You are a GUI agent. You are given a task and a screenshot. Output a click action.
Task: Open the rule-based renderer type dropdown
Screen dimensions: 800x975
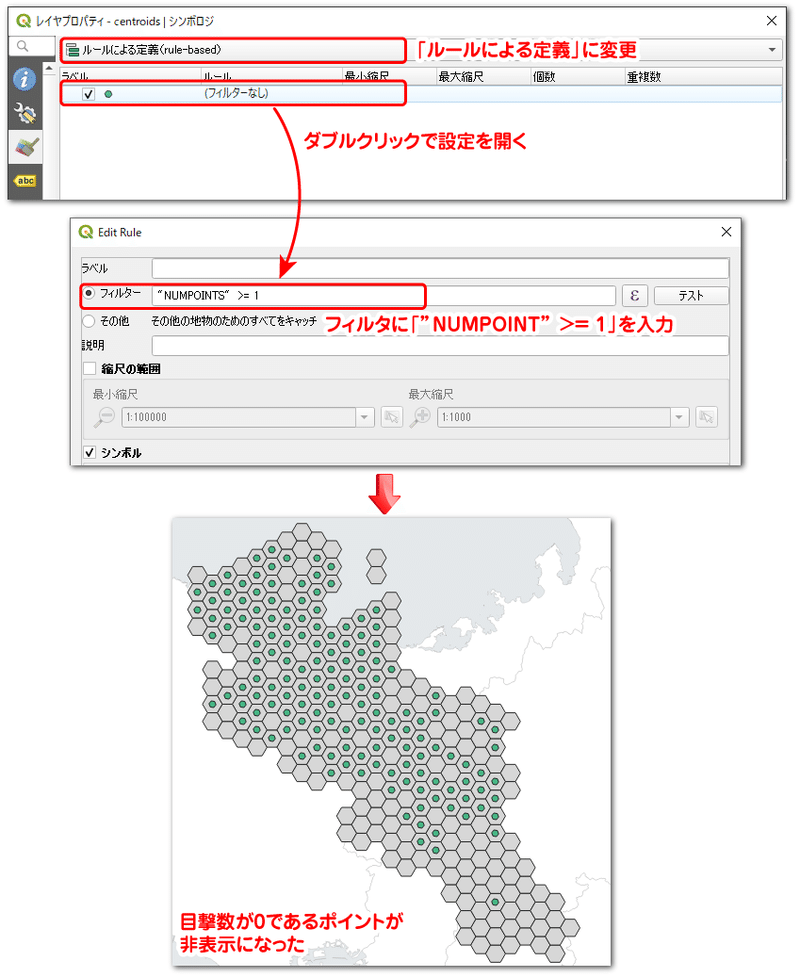420,50
